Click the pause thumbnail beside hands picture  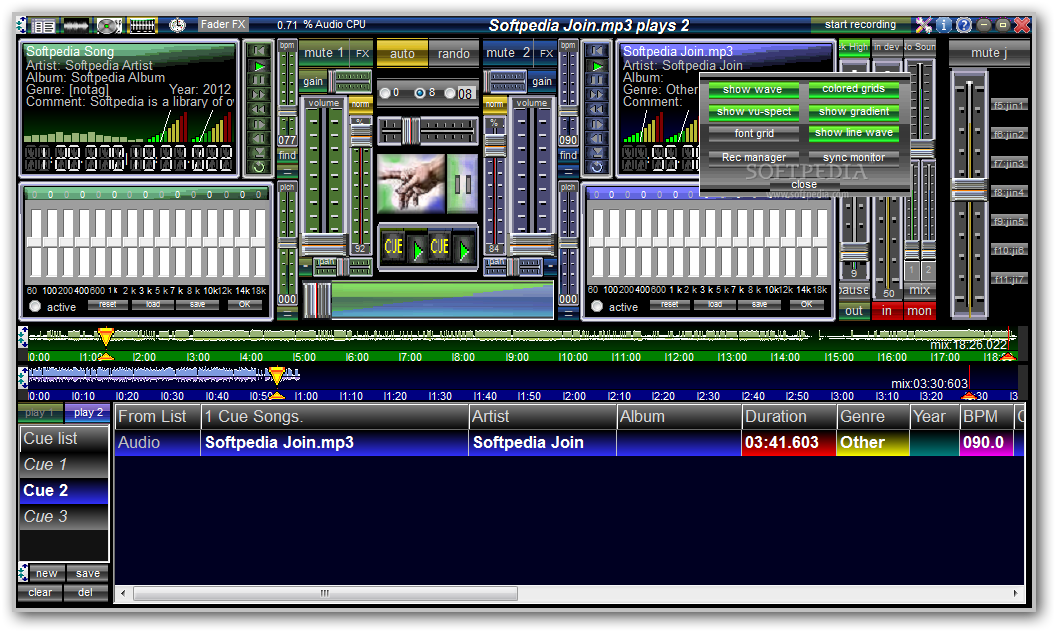(463, 183)
